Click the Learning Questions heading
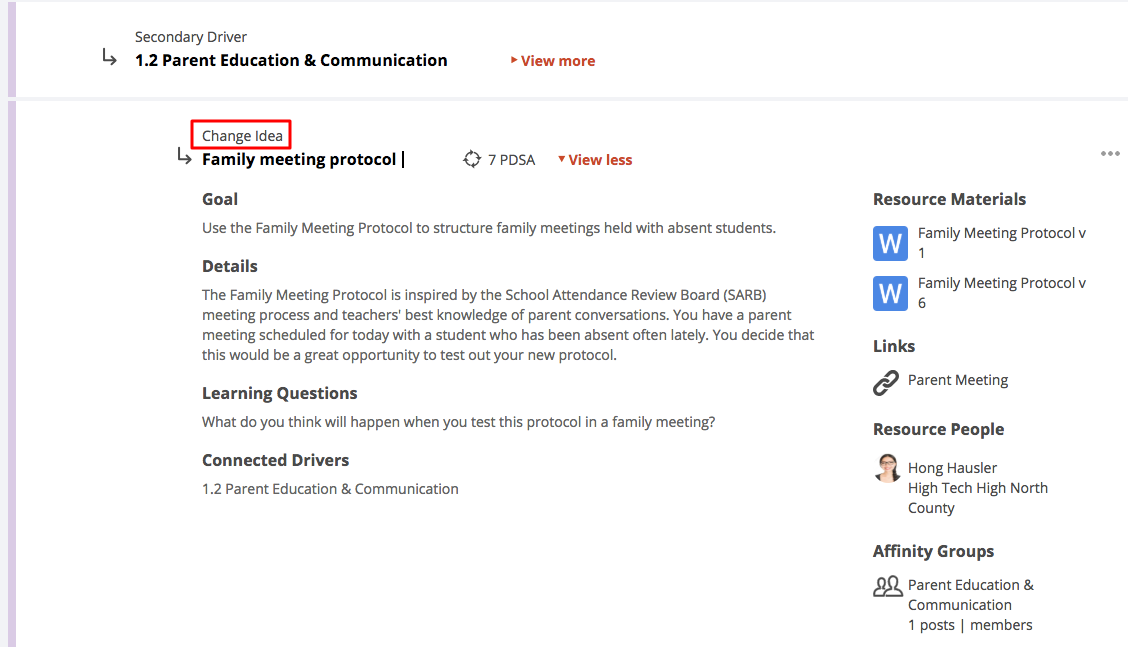This screenshot has height=647, width=1128. click(279, 394)
